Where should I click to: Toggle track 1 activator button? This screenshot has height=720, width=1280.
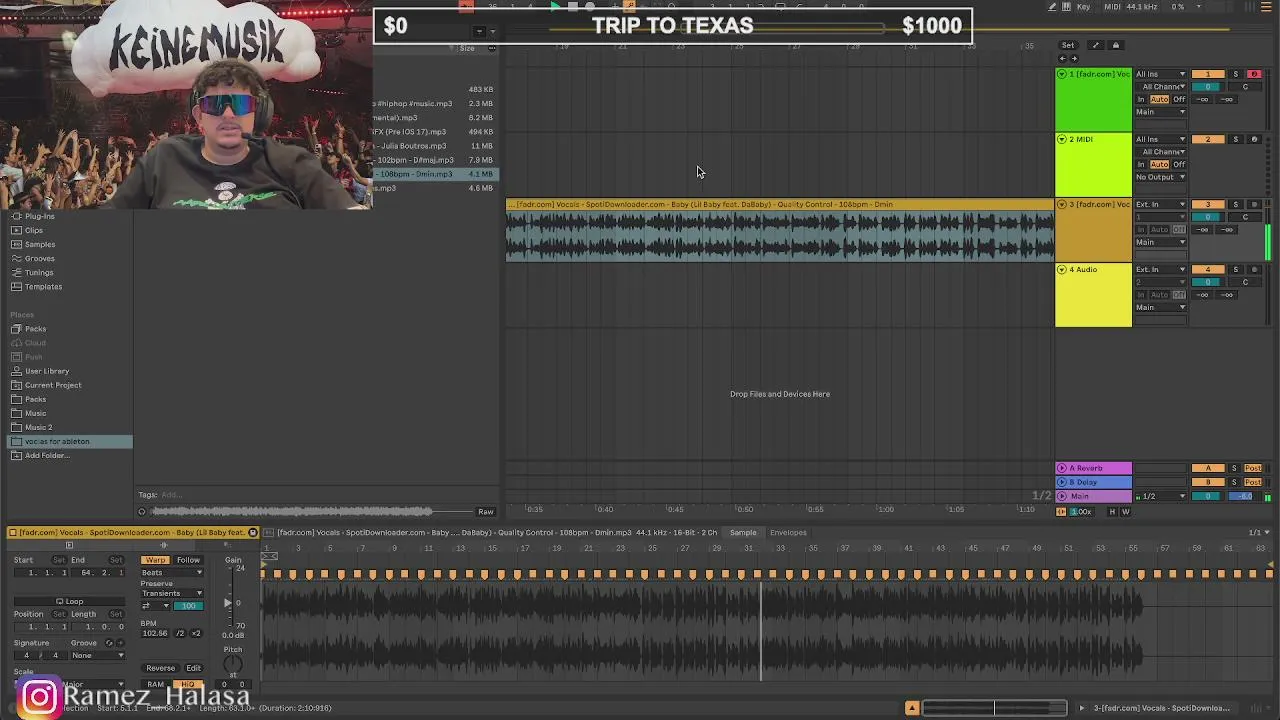pos(1207,74)
